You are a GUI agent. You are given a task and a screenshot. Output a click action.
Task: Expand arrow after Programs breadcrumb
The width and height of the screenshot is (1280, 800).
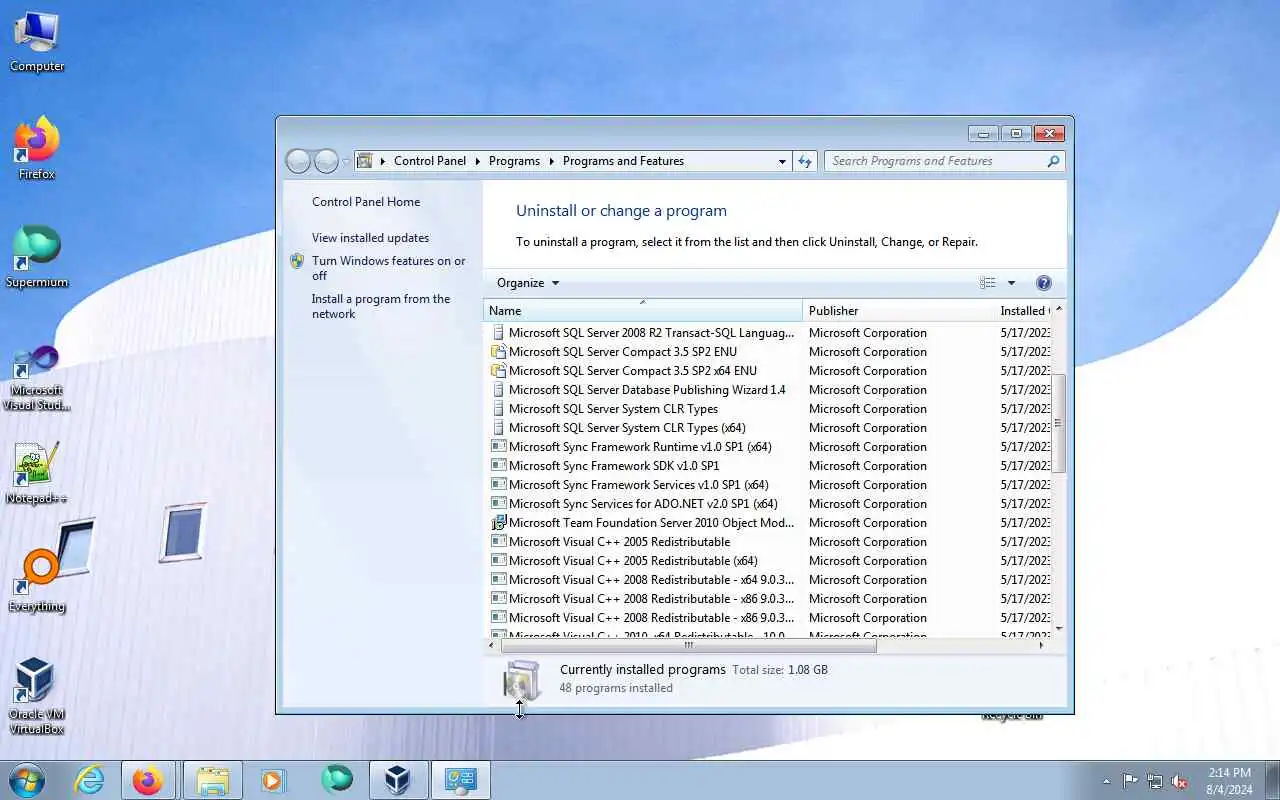coord(552,161)
